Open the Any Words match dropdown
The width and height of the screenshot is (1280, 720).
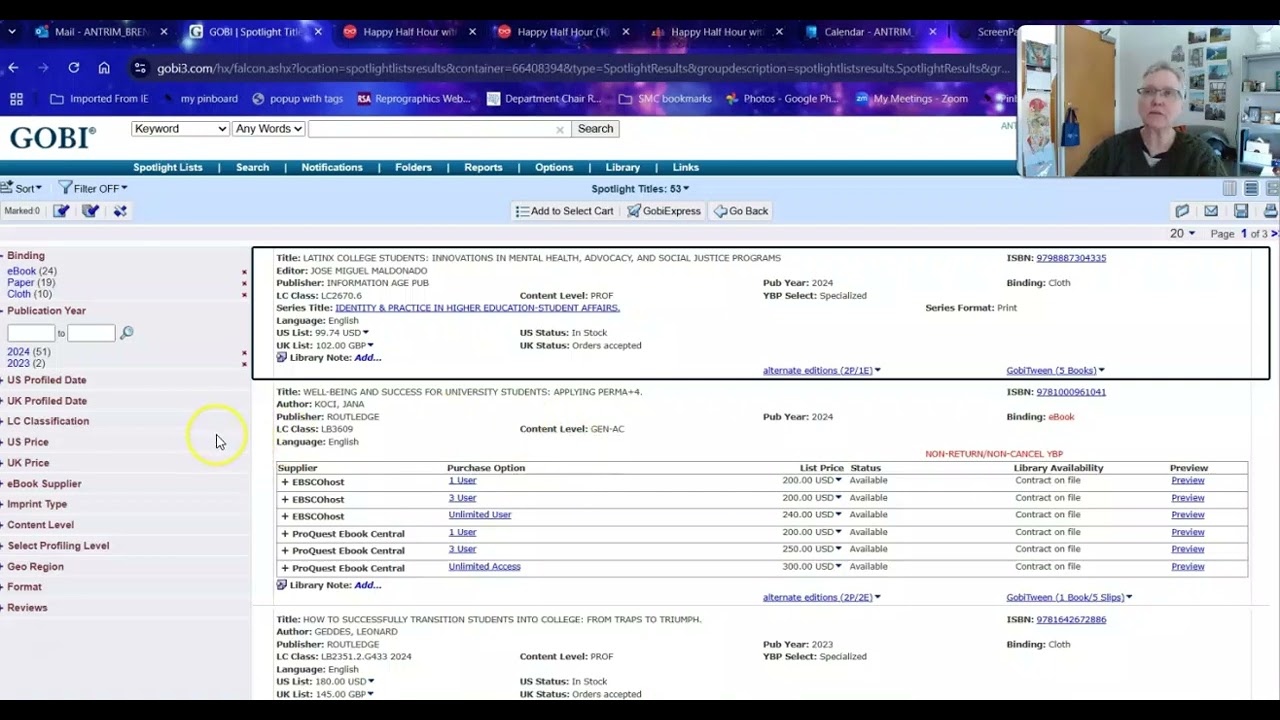pos(268,129)
